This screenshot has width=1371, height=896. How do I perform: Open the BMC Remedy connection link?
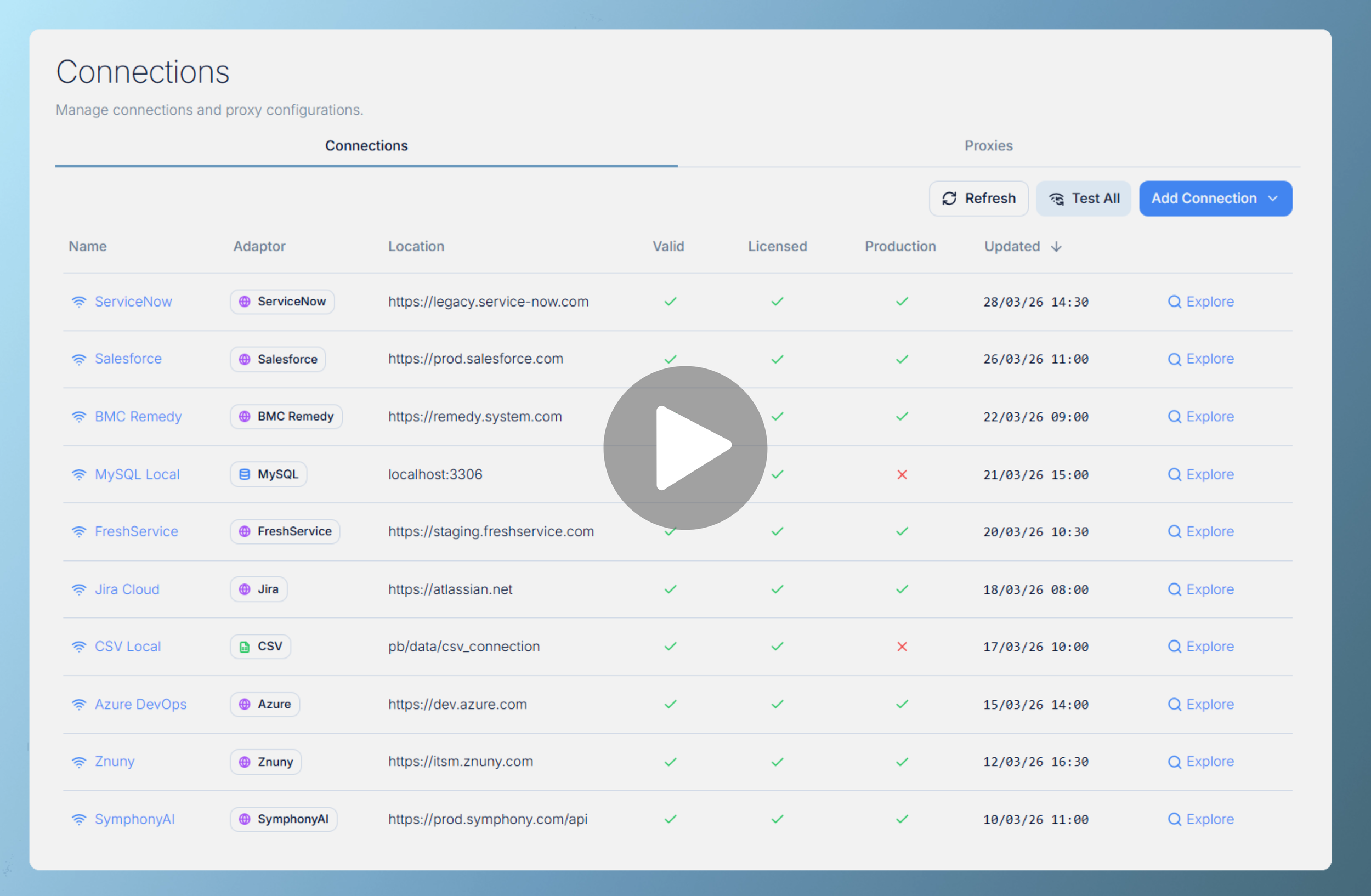(138, 416)
